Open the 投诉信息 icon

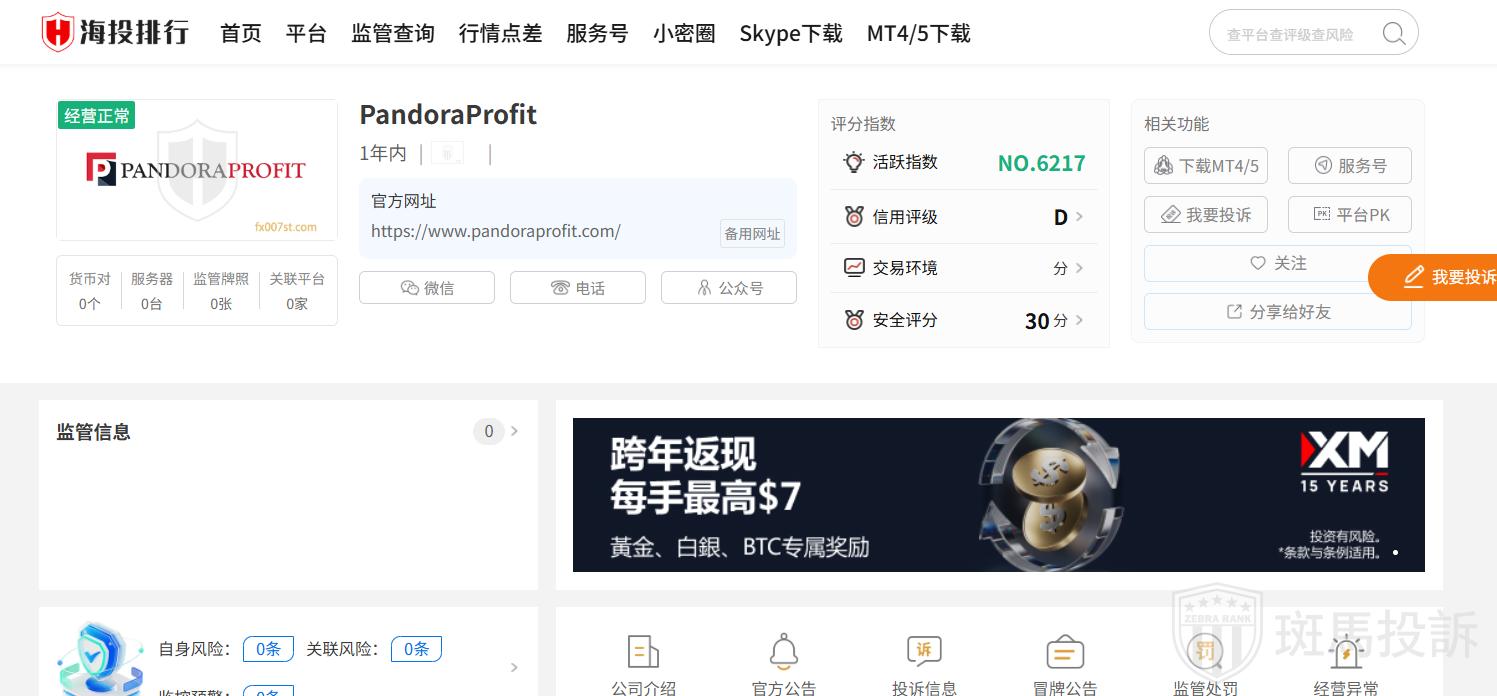924,652
